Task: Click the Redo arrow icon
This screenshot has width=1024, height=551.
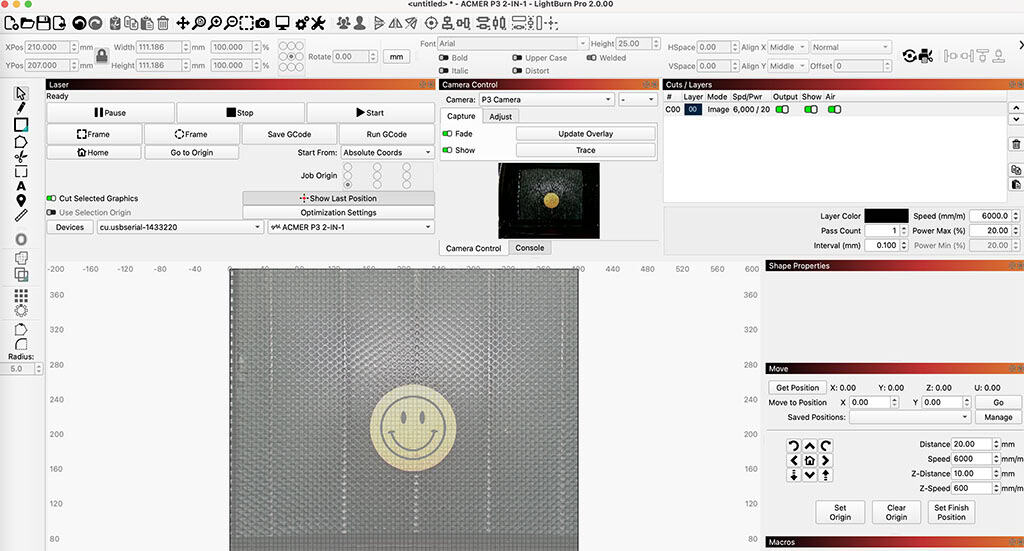Action: tap(95, 24)
